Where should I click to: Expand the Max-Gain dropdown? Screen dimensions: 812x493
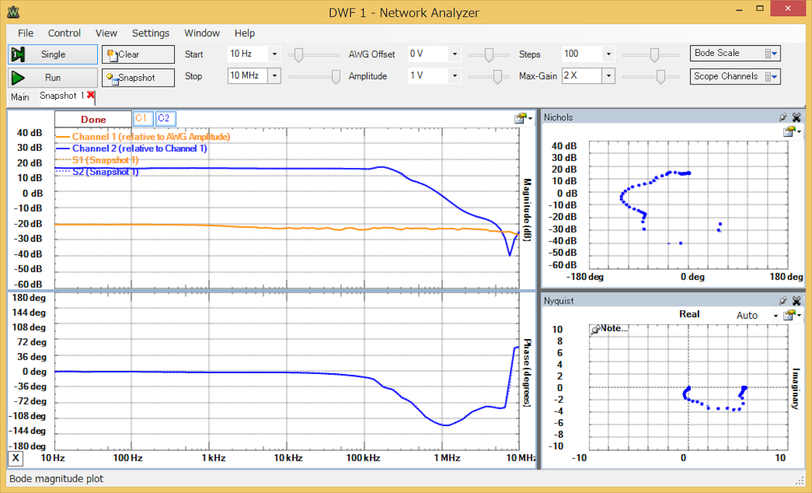click(x=608, y=76)
